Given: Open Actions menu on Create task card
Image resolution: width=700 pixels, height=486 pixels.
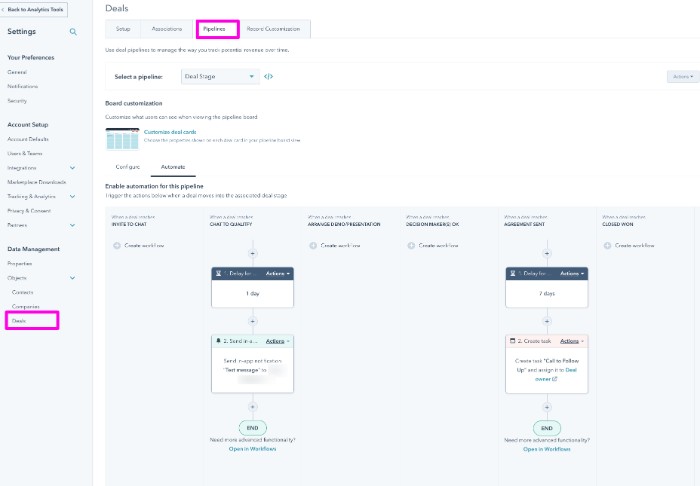Looking at the screenshot, I should [x=572, y=341].
